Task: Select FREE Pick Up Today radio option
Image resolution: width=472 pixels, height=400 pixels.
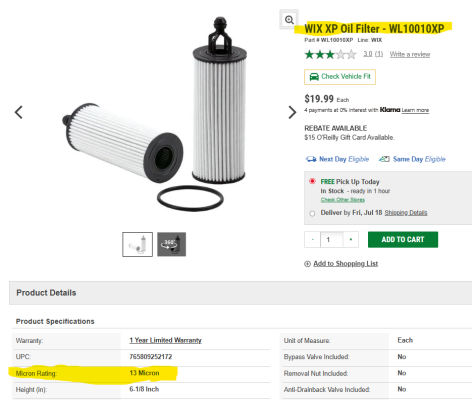Action: 312,181
